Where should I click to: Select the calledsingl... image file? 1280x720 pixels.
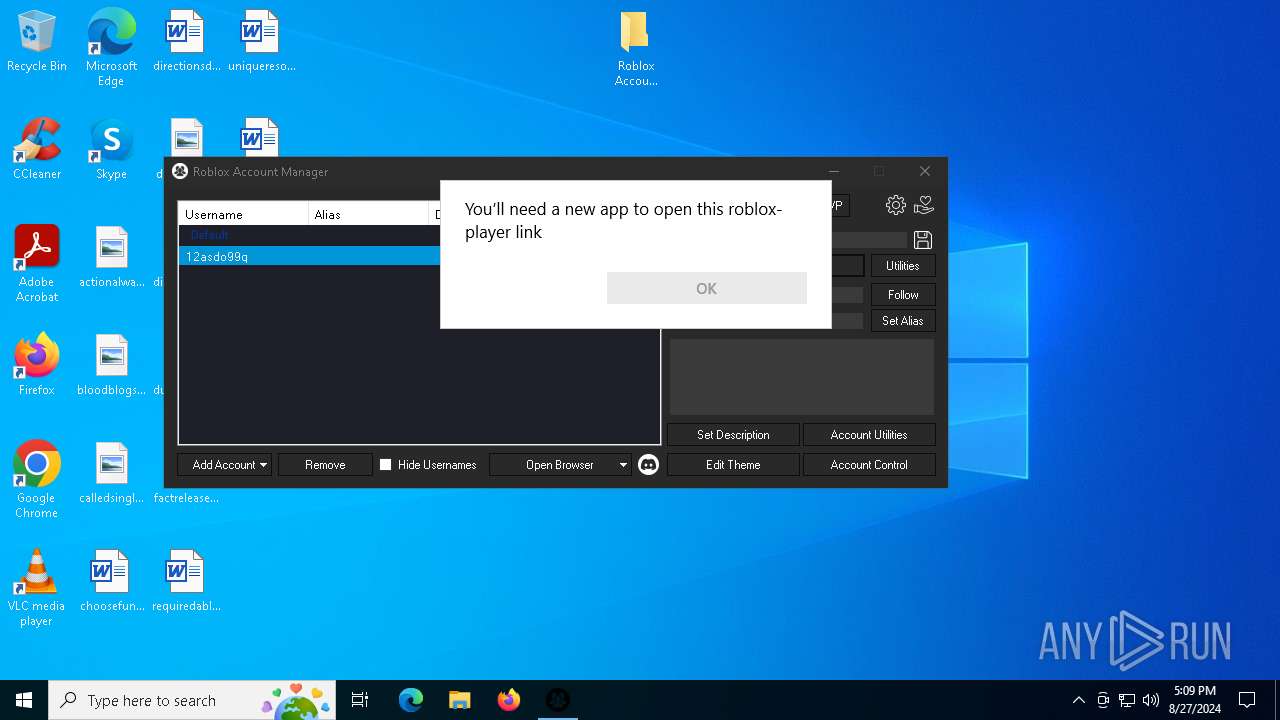click(x=112, y=474)
